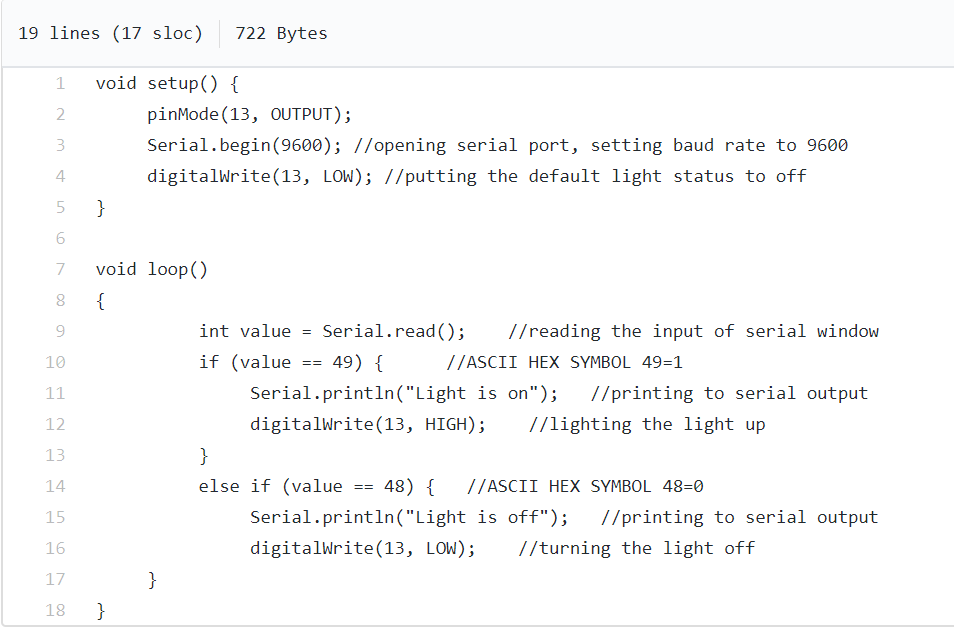This screenshot has width=954, height=627.
Task: Click line number 3 in gutter
Action: pyautogui.click(x=60, y=145)
